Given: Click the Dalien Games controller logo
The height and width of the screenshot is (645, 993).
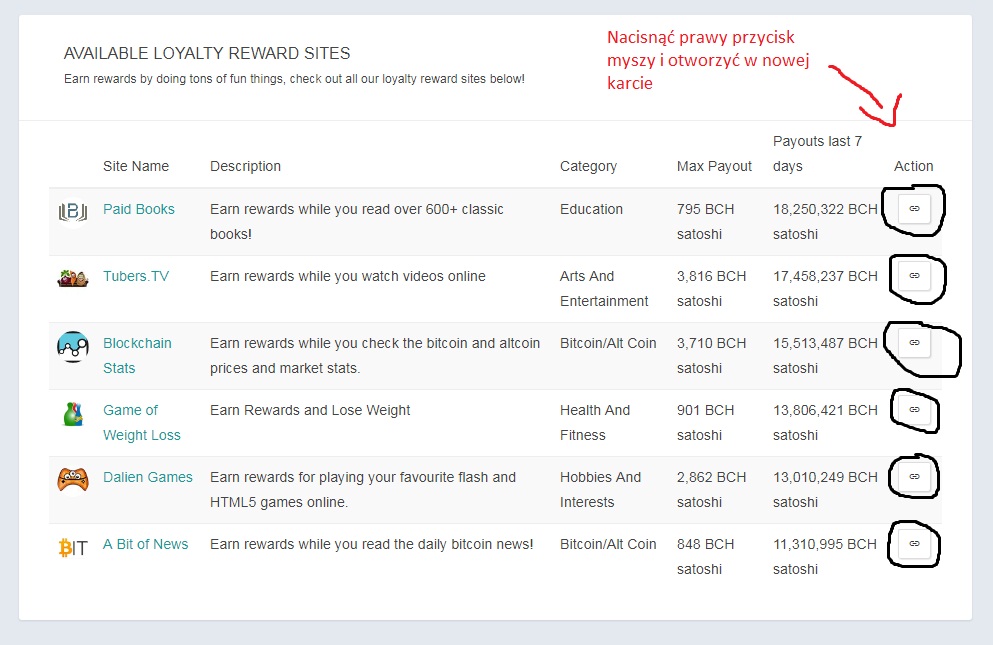Looking at the screenshot, I should click(73, 480).
